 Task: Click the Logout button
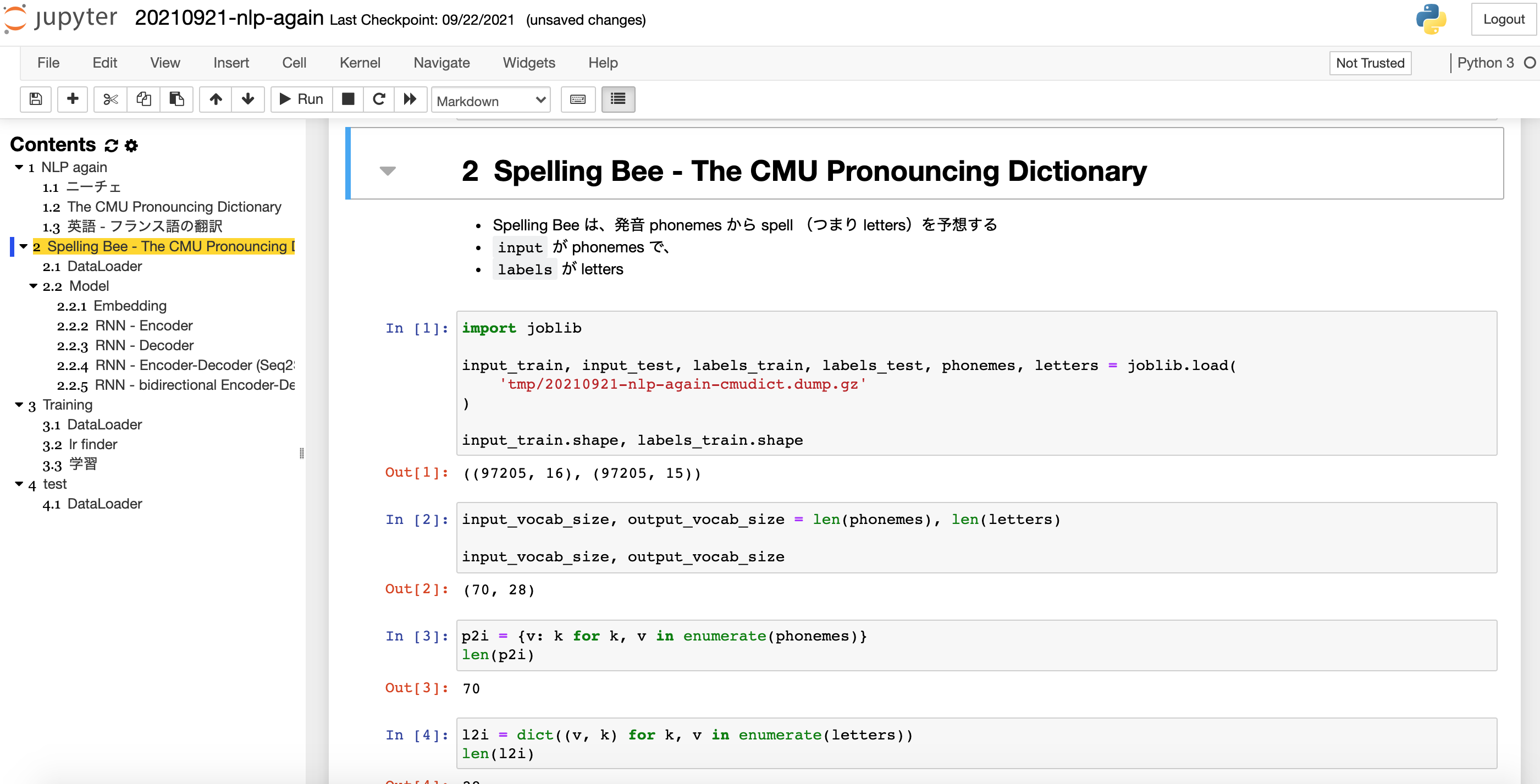1503,19
